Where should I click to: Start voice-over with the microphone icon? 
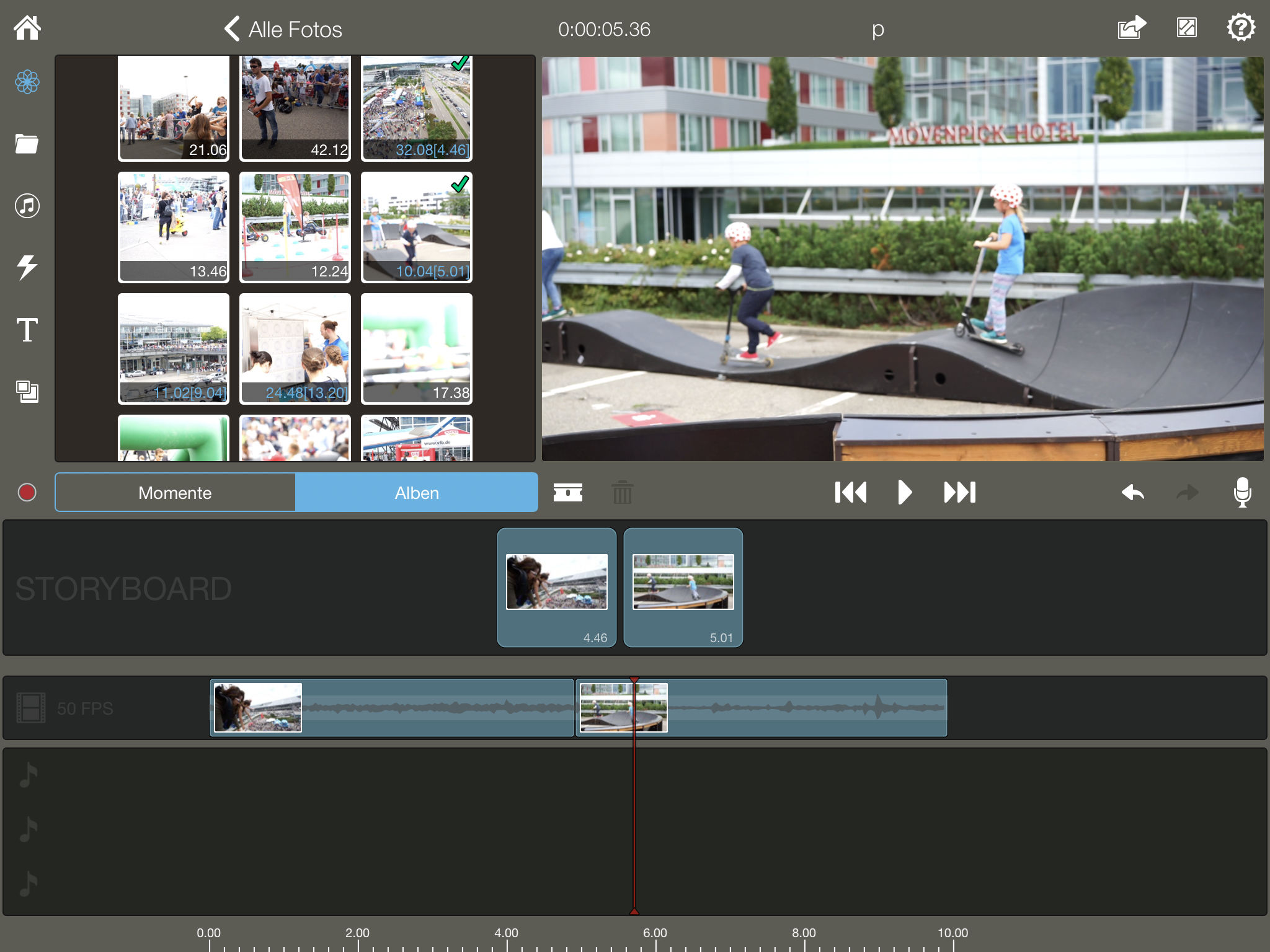coord(1242,493)
